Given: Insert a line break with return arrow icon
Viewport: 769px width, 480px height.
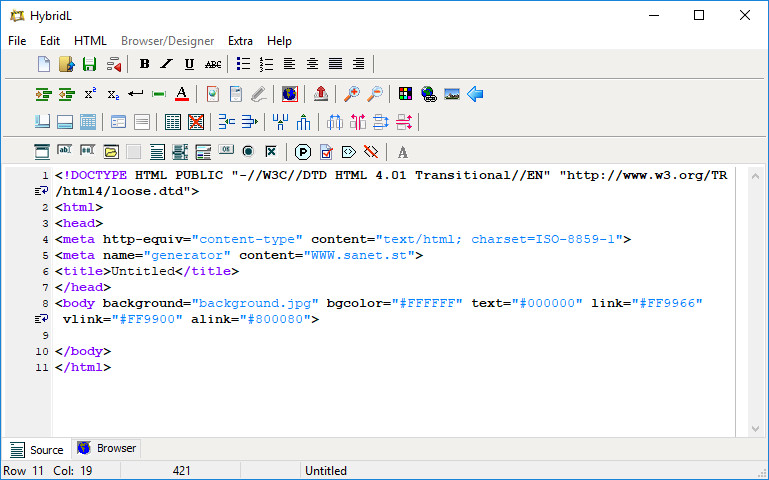Looking at the screenshot, I should point(136,94).
